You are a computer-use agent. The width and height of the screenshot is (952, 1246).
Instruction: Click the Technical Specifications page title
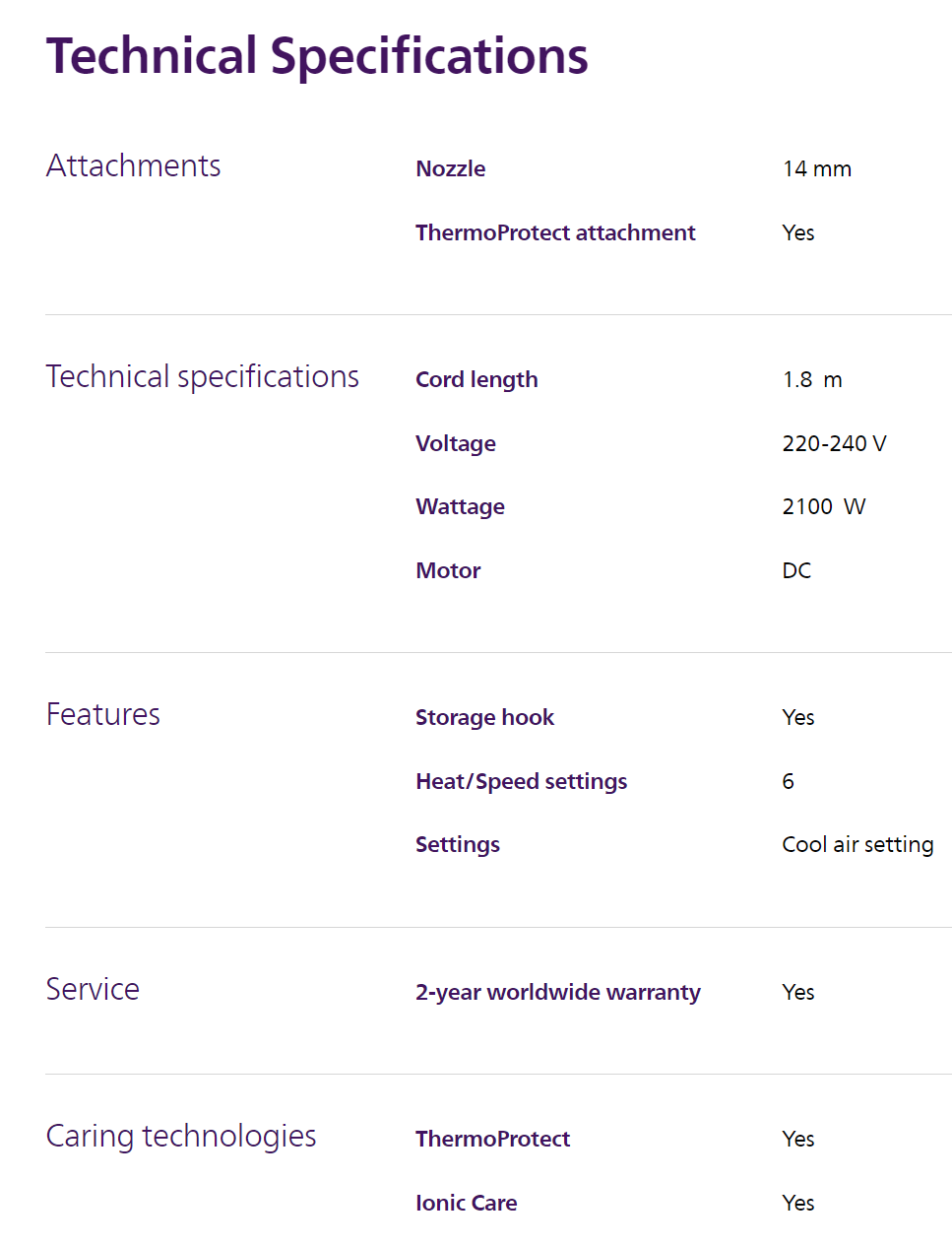(317, 56)
